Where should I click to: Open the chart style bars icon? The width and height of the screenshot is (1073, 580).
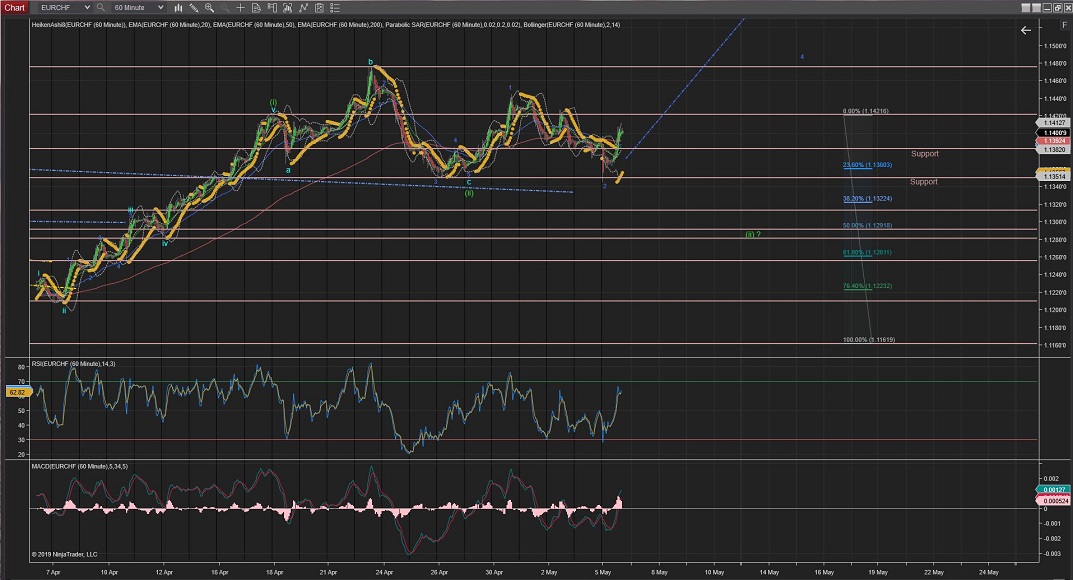tap(178, 7)
